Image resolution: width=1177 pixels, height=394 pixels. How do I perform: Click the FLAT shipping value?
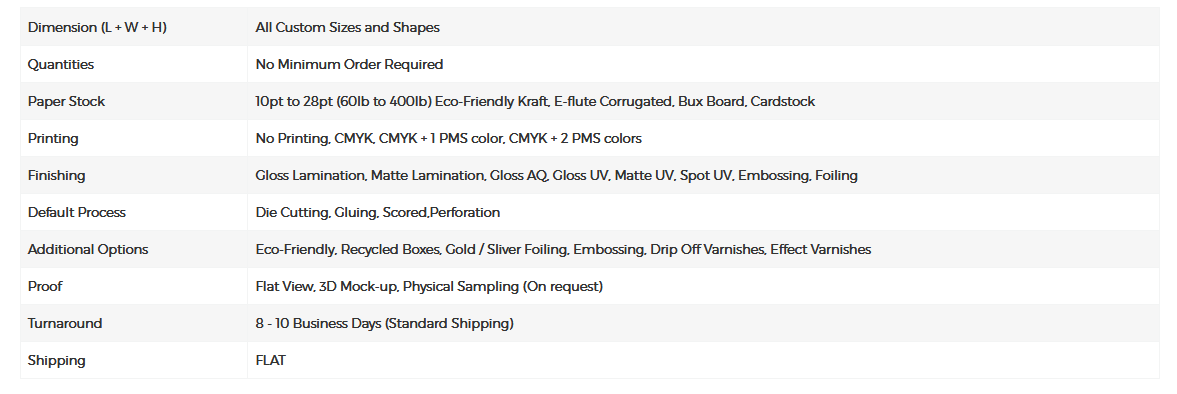pyautogui.click(x=270, y=360)
